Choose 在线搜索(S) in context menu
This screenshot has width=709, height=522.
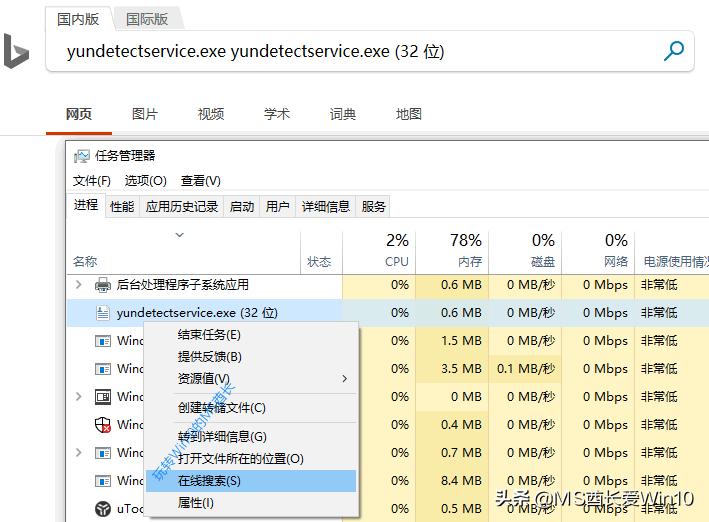[x=251, y=481]
